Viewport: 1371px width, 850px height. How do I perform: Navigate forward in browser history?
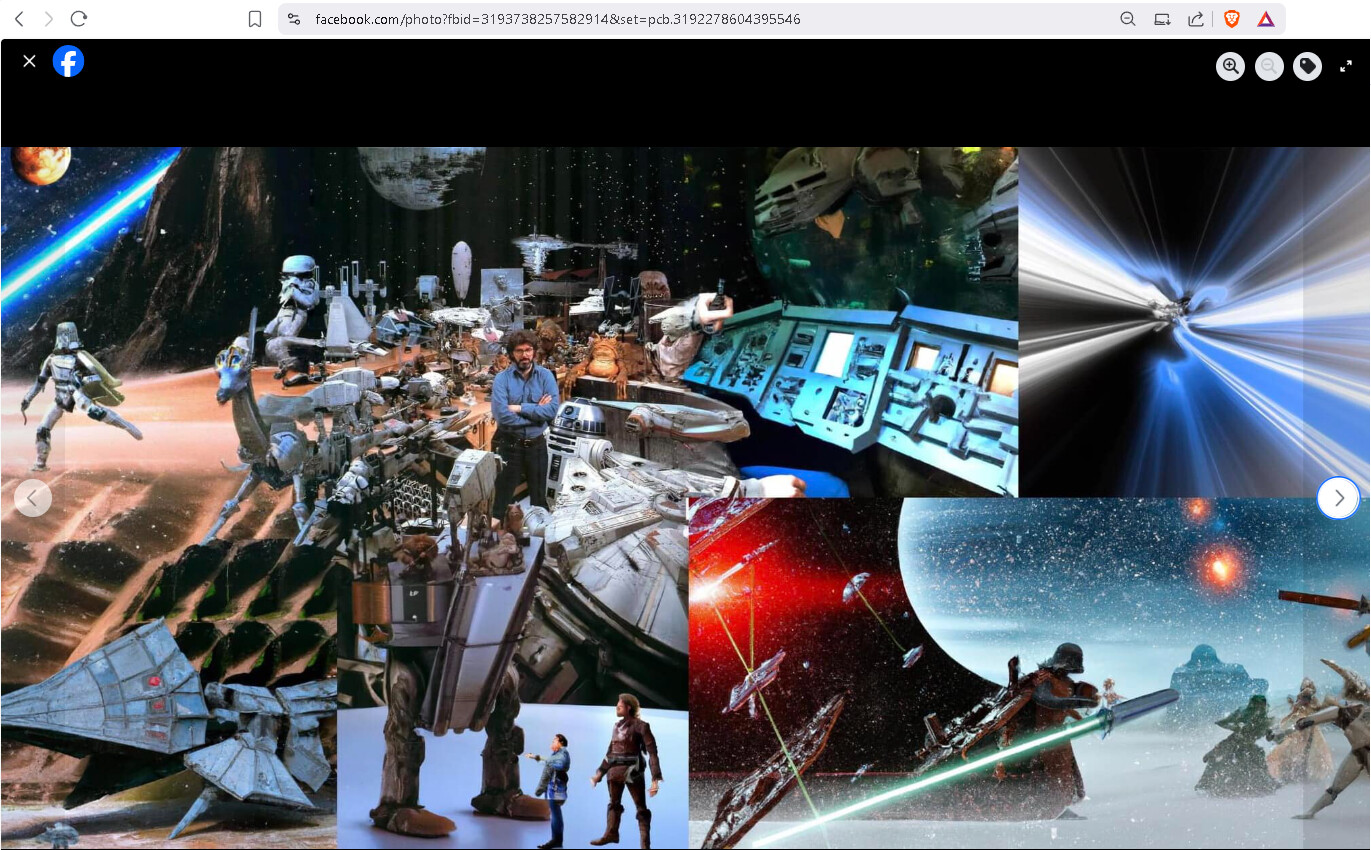point(49,19)
